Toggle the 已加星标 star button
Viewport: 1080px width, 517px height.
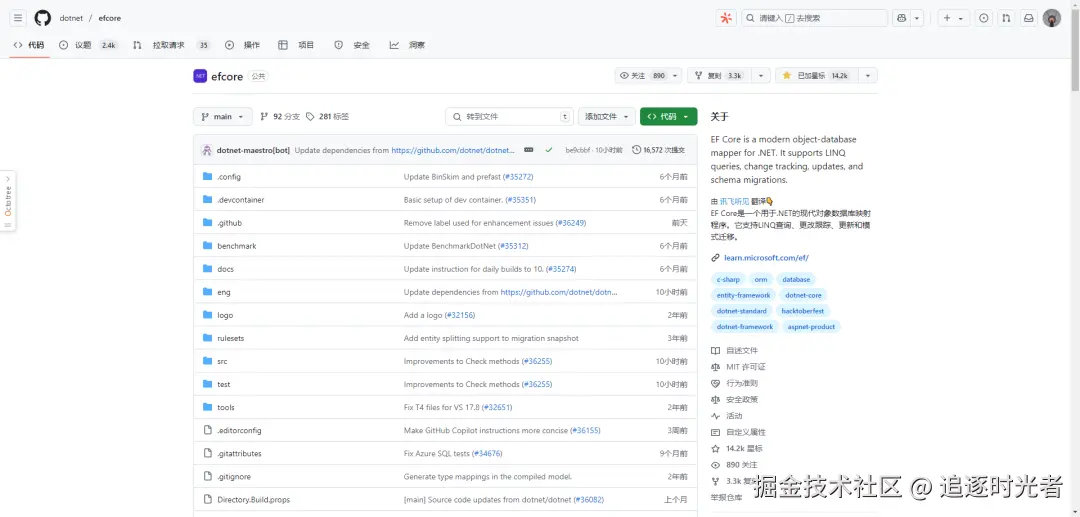[x=816, y=76]
